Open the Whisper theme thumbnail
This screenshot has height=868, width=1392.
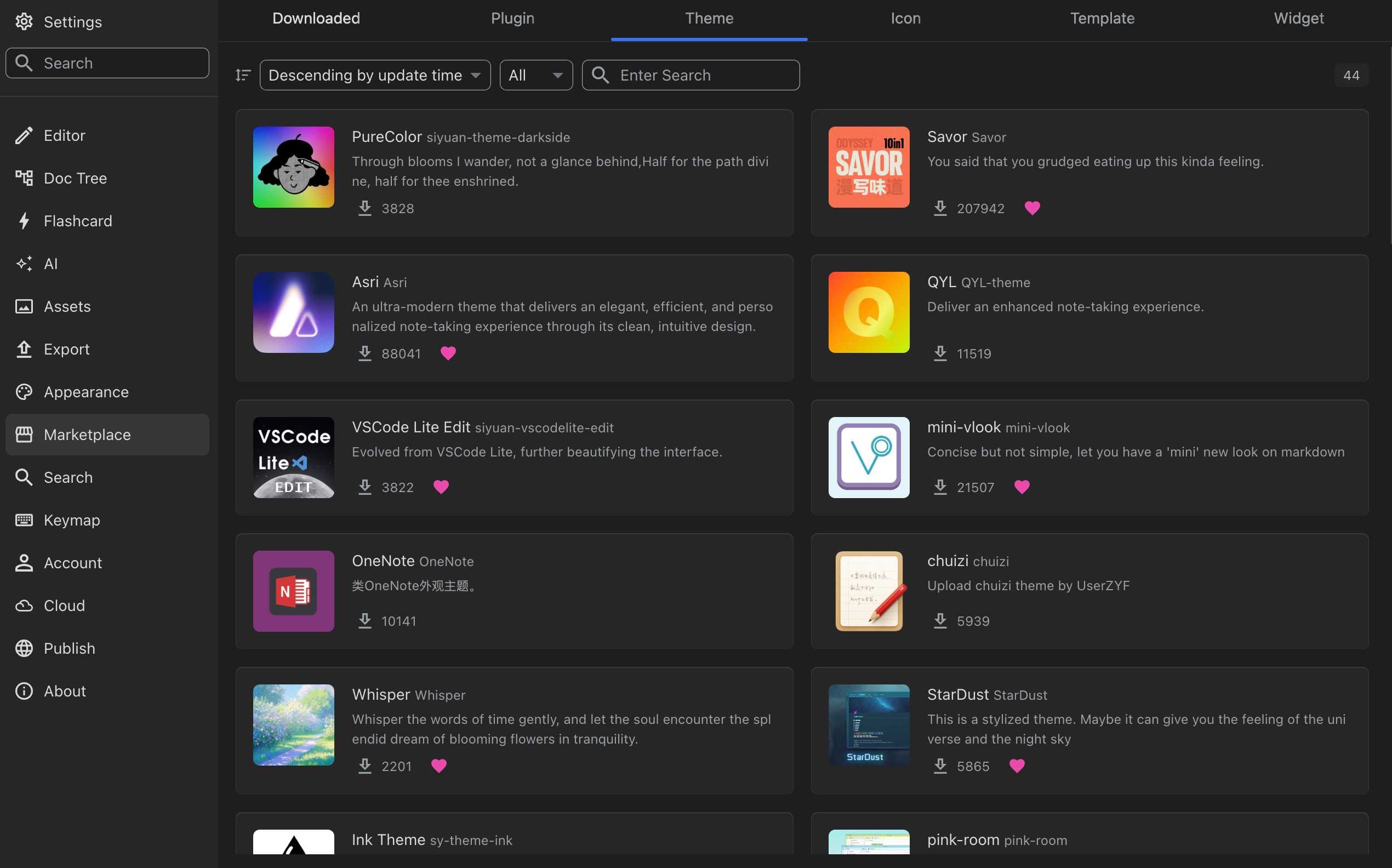click(294, 725)
